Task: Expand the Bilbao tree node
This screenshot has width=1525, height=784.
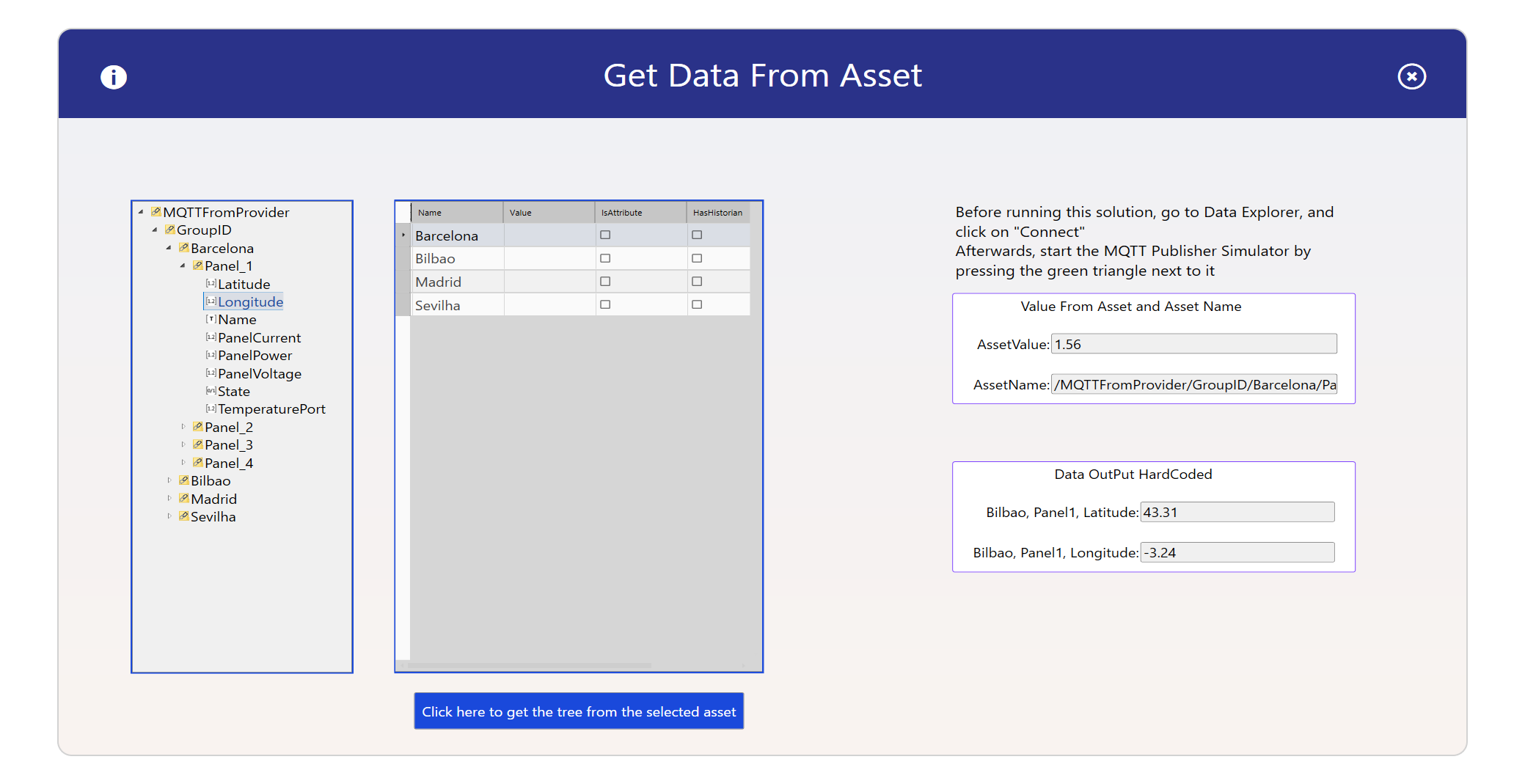Action: (x=169, y=480)
